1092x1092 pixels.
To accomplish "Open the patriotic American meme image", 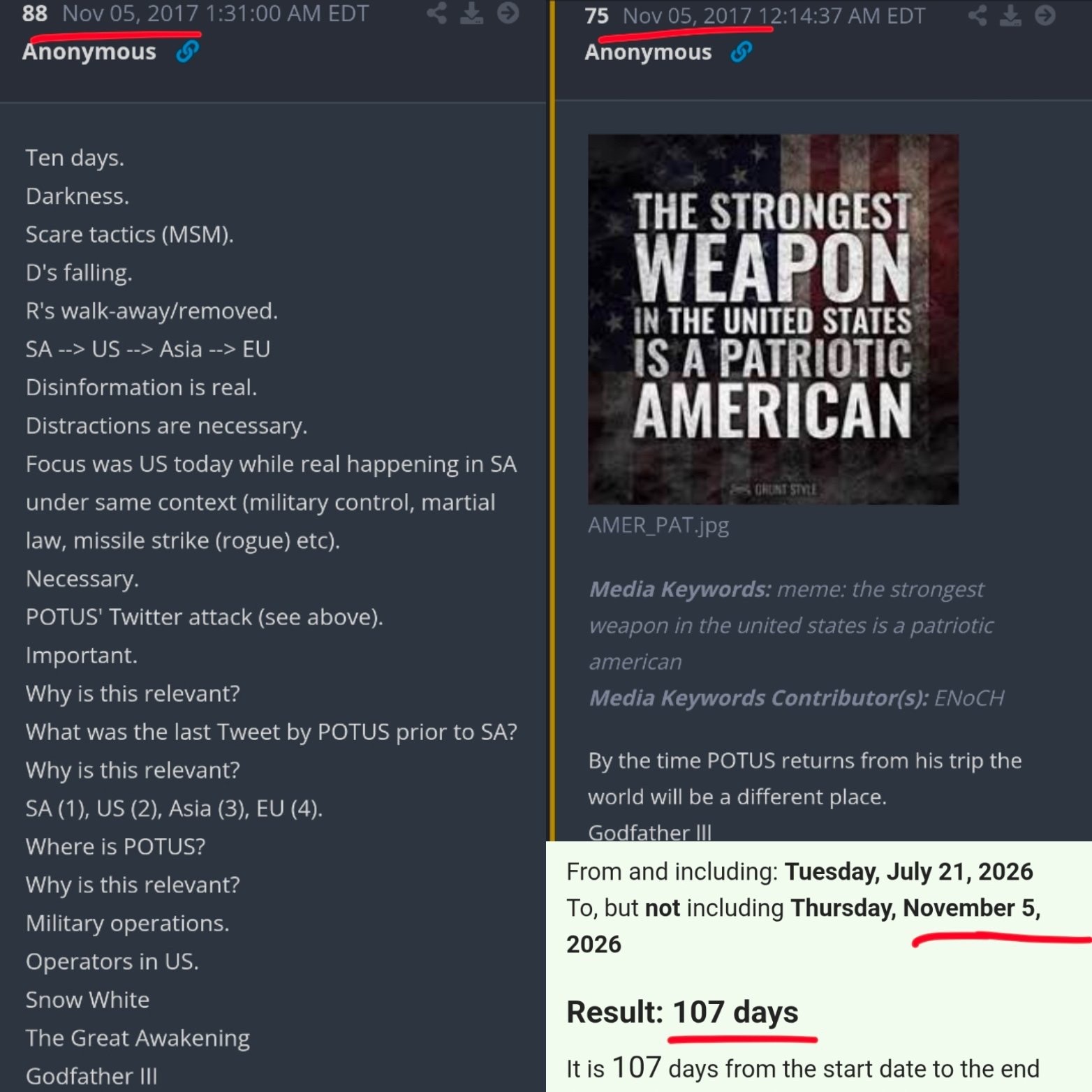I will (x=773, y=319).
